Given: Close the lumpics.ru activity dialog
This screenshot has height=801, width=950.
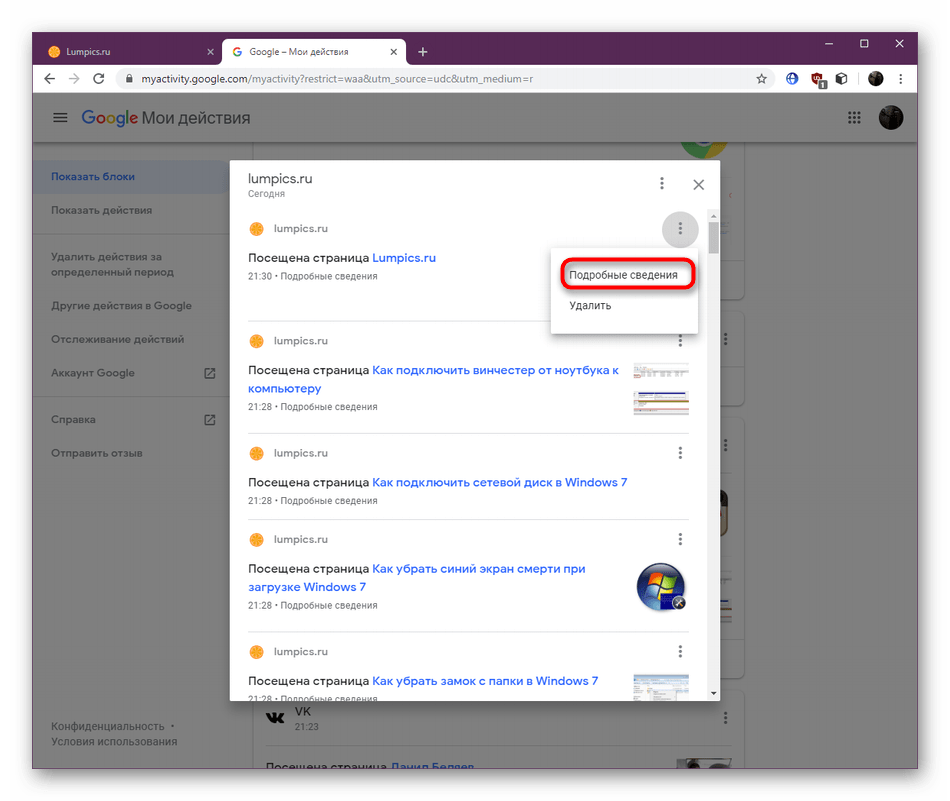Looking at the screenshot, I should coord(698,184).
